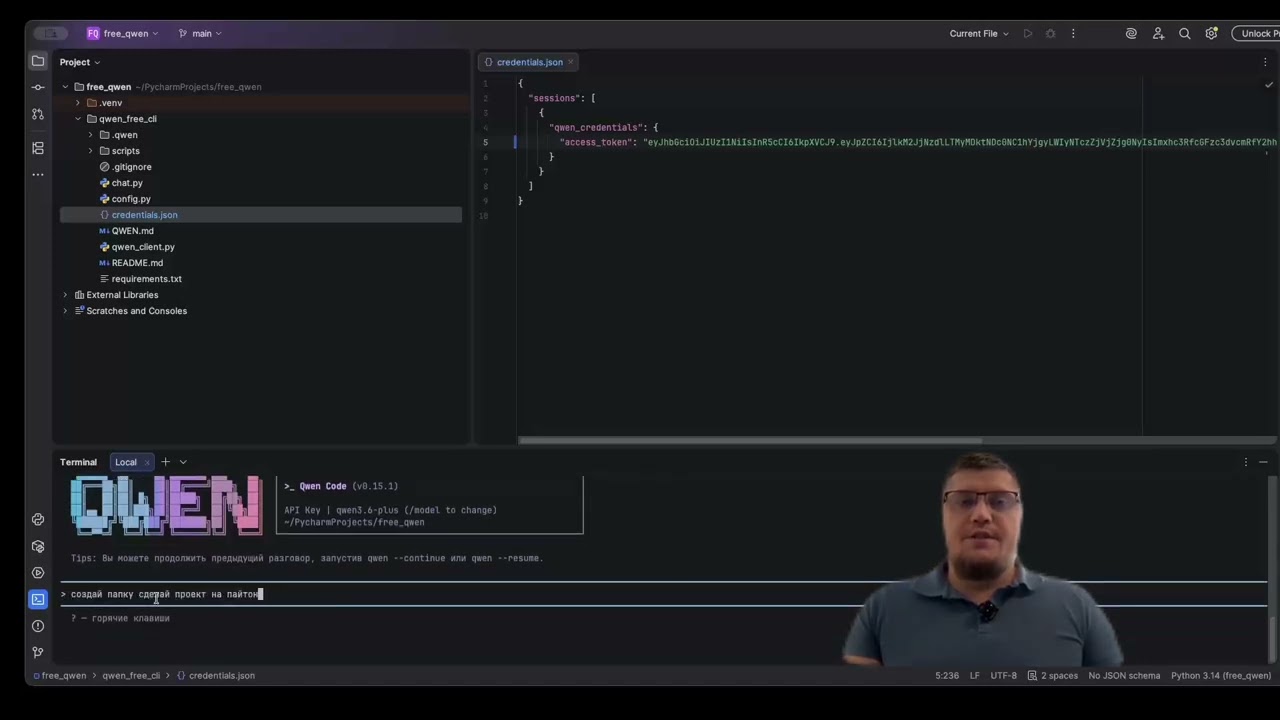The height and width of the screenshot is (720, 1280).
Task: Open the main branch dropdown
Action: coord(200,33)
